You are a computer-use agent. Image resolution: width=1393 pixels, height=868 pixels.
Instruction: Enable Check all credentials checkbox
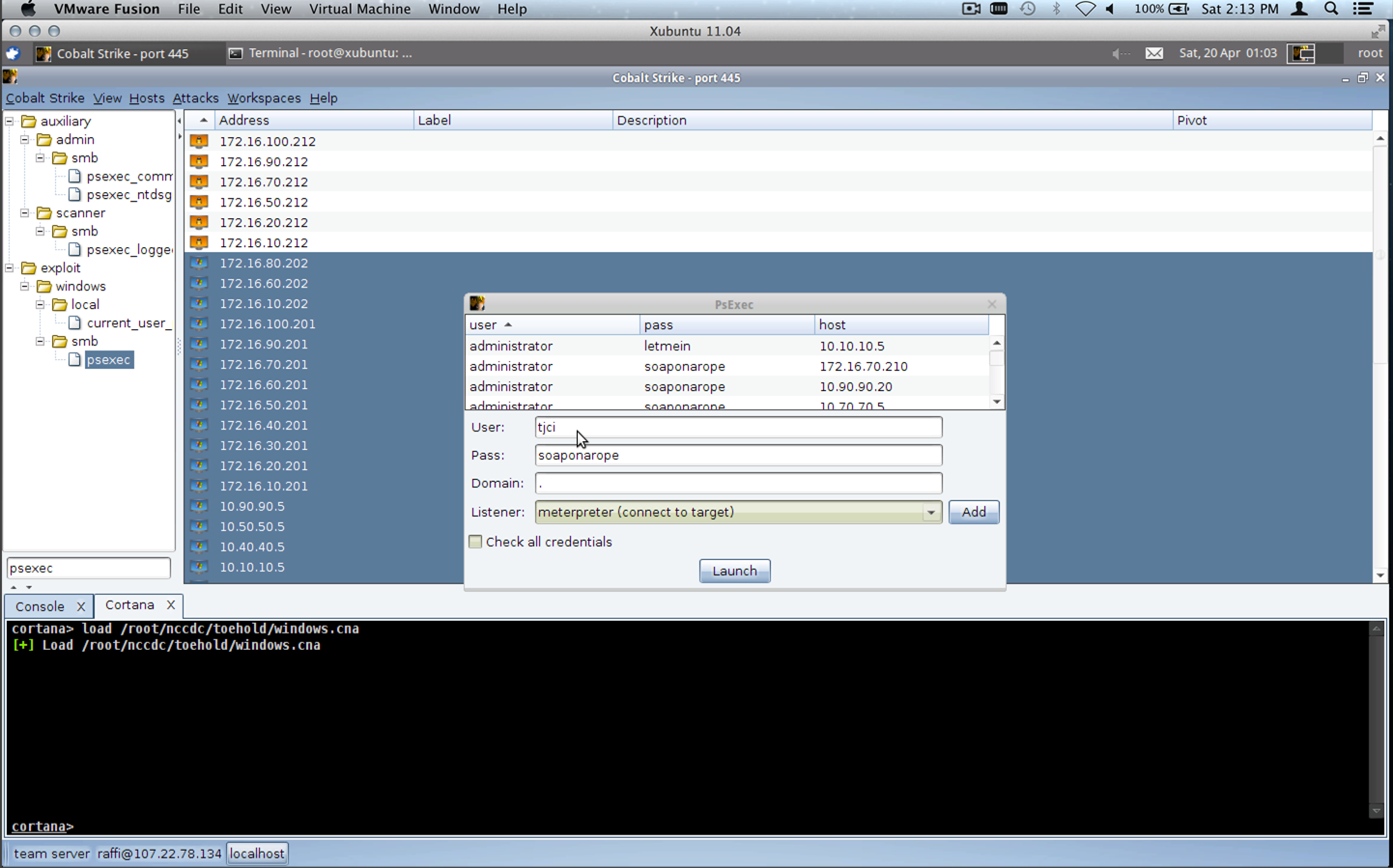pyautogui.click(x=475, y=541)
